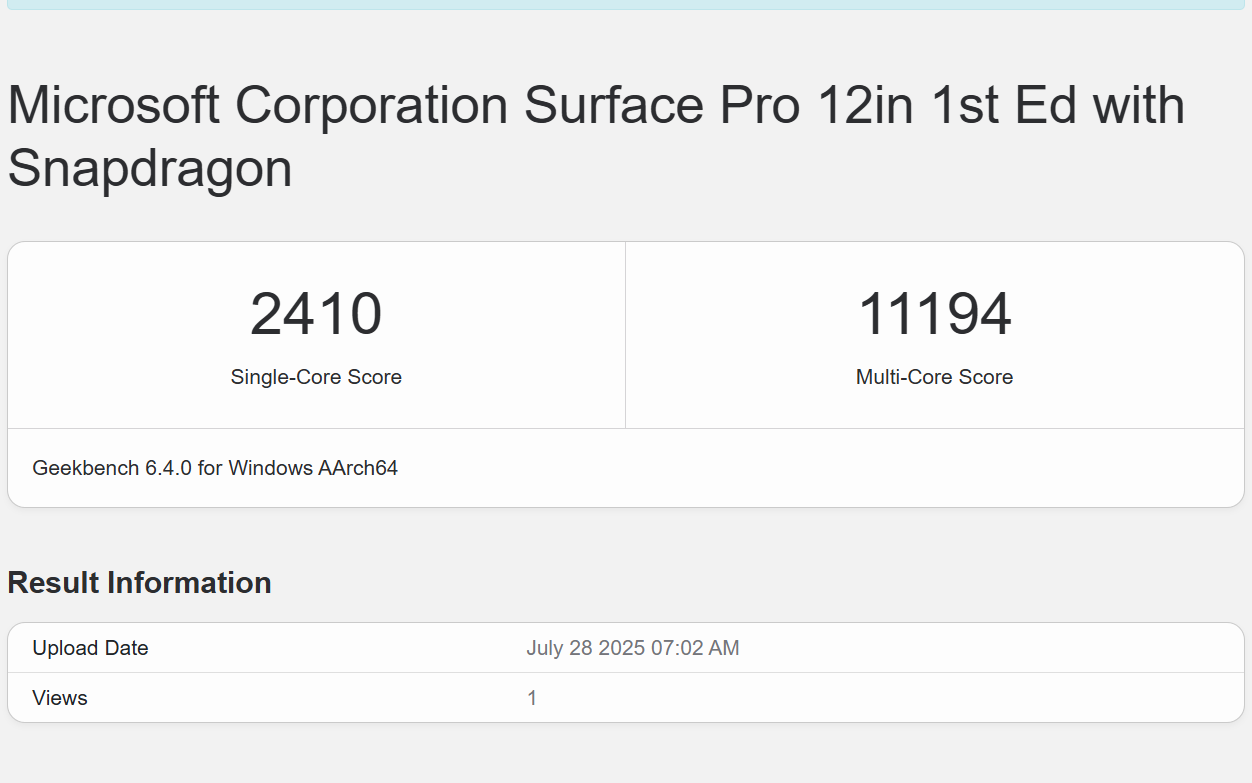1252x783 pixels.
Task: Click the 11194 multi-core score number
Action: click(x=934, y=314)
